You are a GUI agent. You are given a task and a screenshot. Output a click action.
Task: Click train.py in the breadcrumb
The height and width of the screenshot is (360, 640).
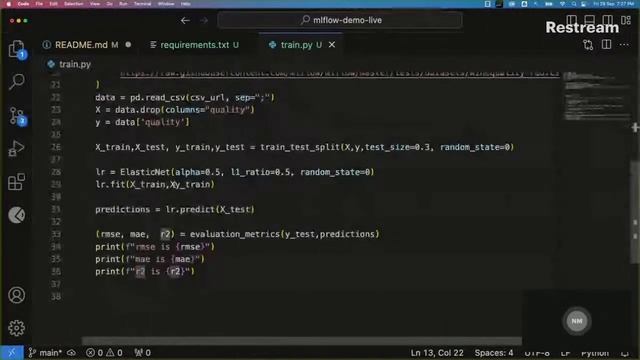coord(75,64)
